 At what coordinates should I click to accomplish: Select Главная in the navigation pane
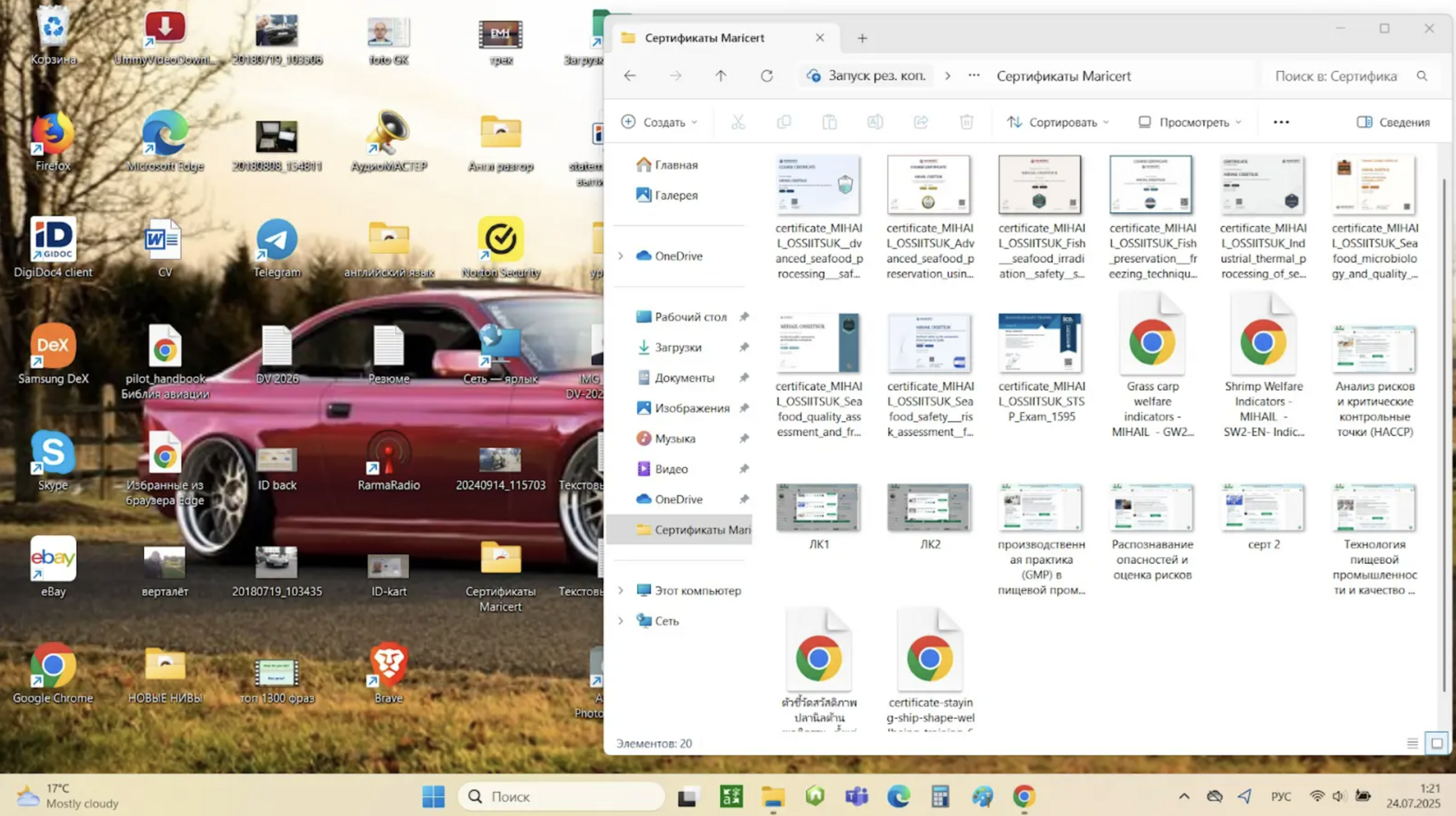coord(667,165)
